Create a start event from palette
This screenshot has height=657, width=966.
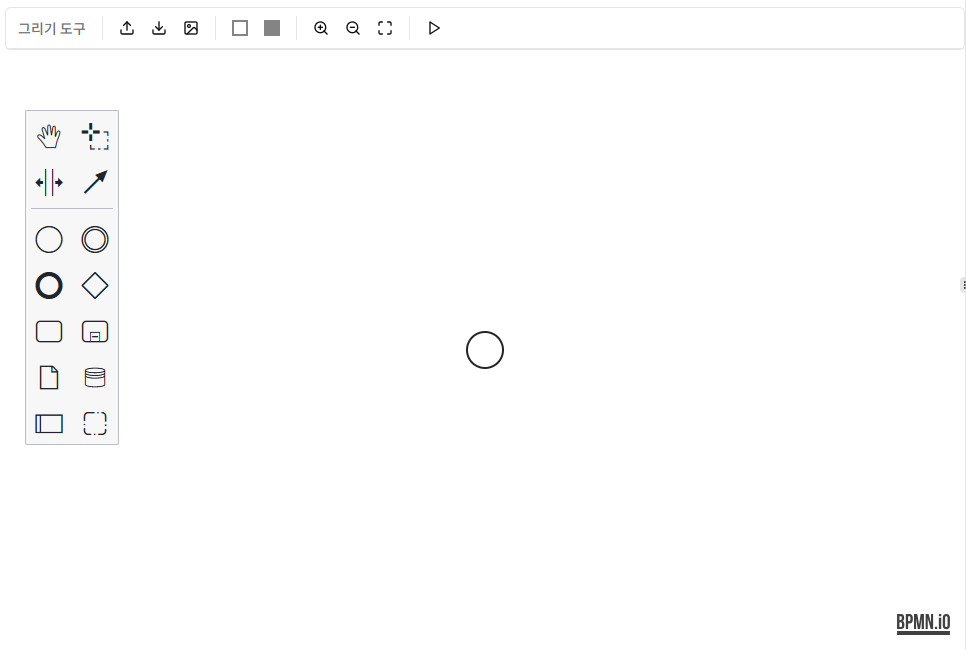tap(49, 240)
